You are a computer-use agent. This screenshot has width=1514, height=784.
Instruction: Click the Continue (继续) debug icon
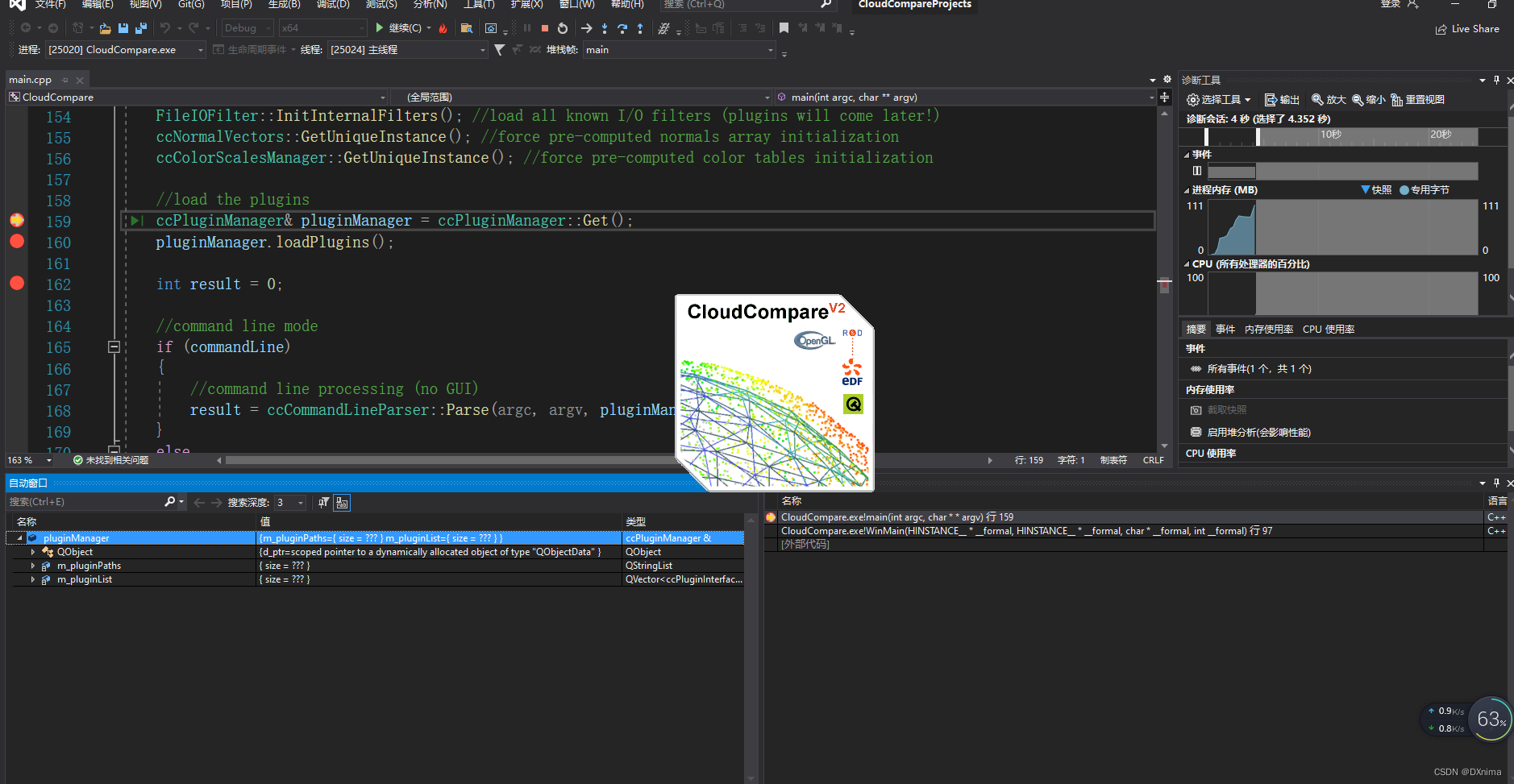(x=379, y=28)
